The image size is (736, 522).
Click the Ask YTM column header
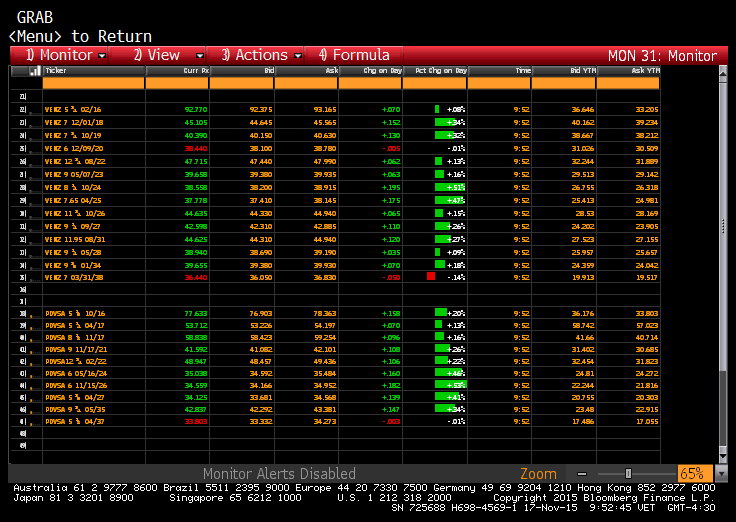pyautogui.click(x=645, y=71)
